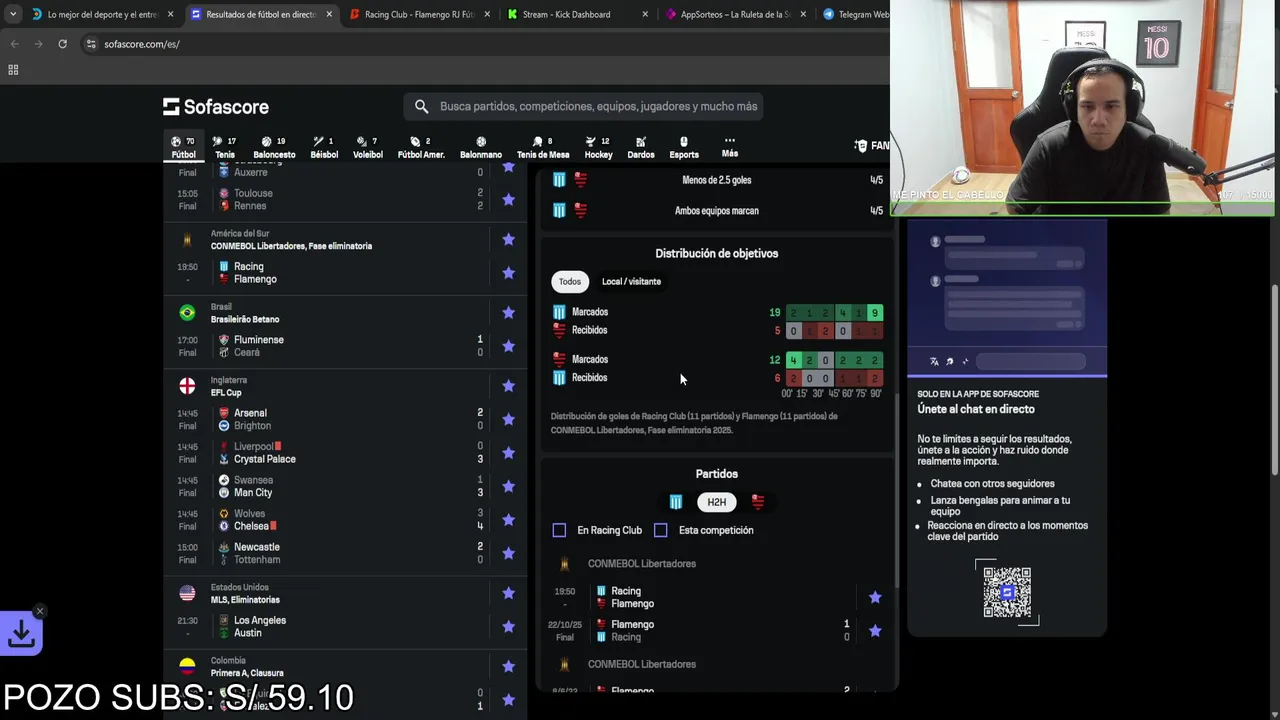Open the Inglaterra flag league icon

pos(187,386)
